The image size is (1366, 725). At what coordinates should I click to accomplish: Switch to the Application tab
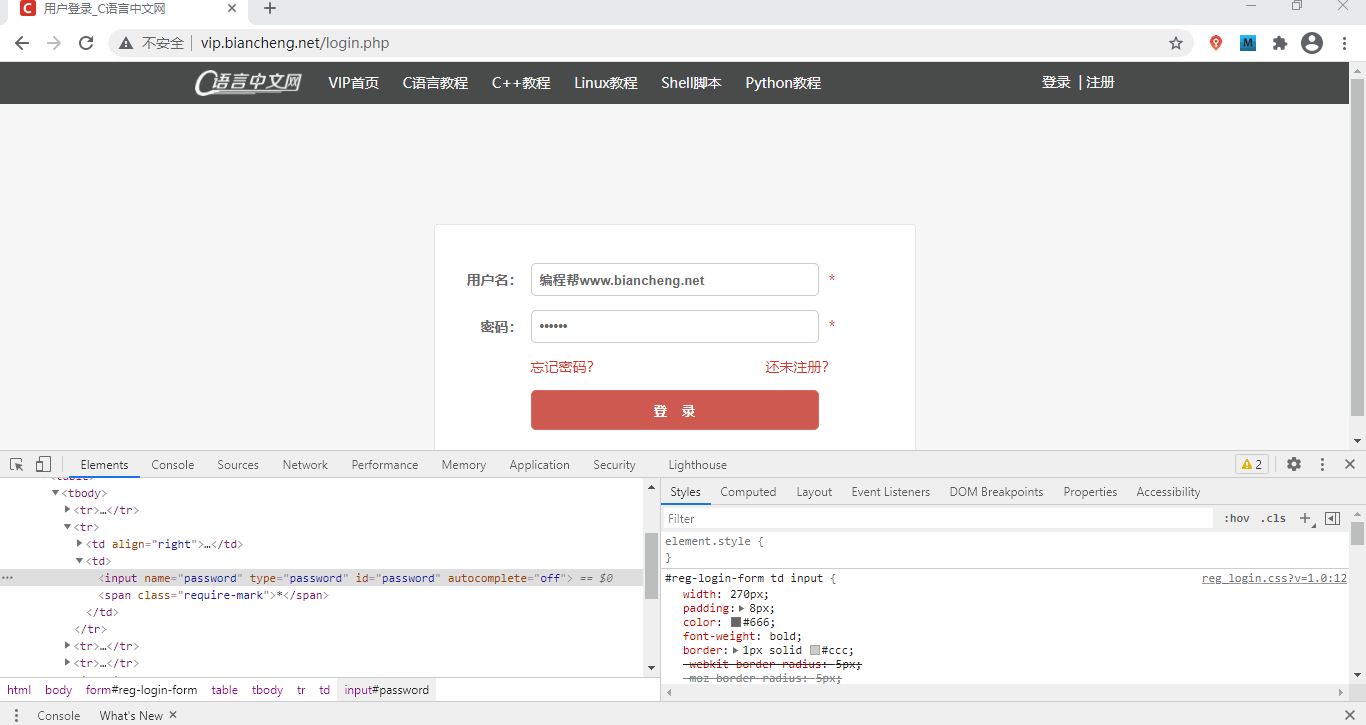(539, 465)
